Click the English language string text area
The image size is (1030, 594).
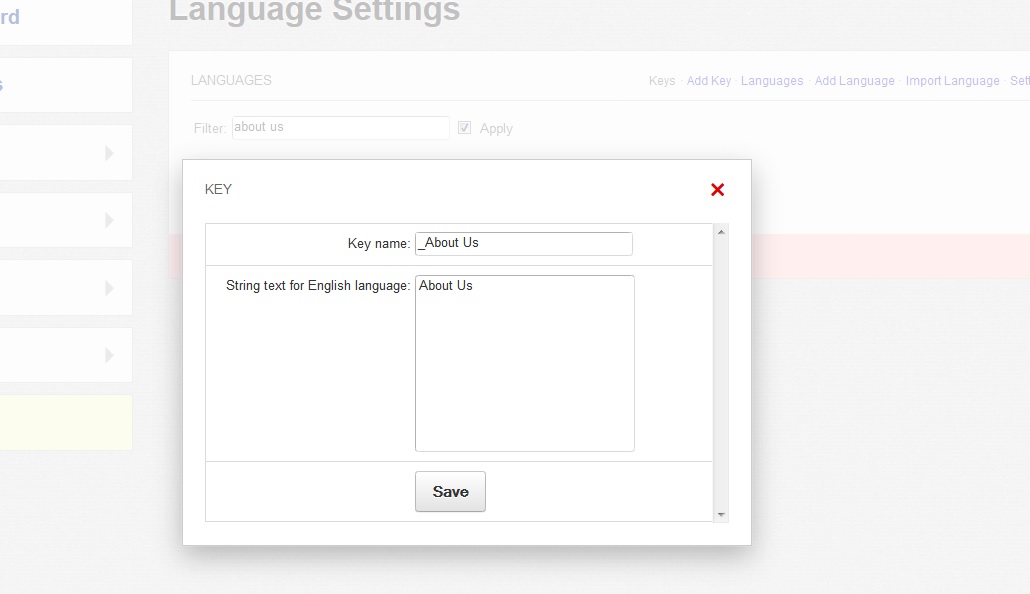524,363
